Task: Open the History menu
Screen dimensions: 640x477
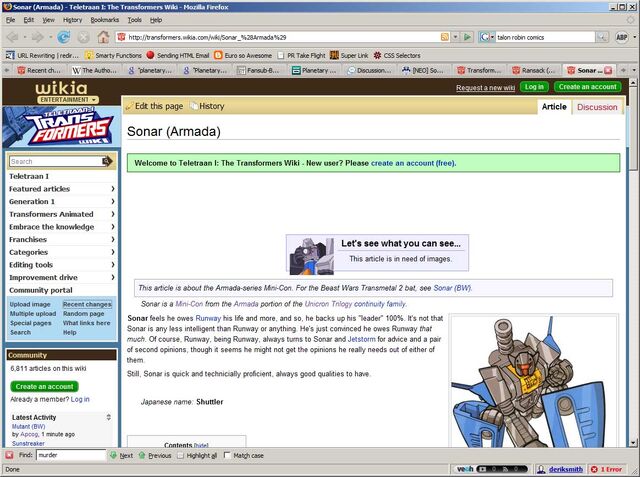Action: (72, 20)
